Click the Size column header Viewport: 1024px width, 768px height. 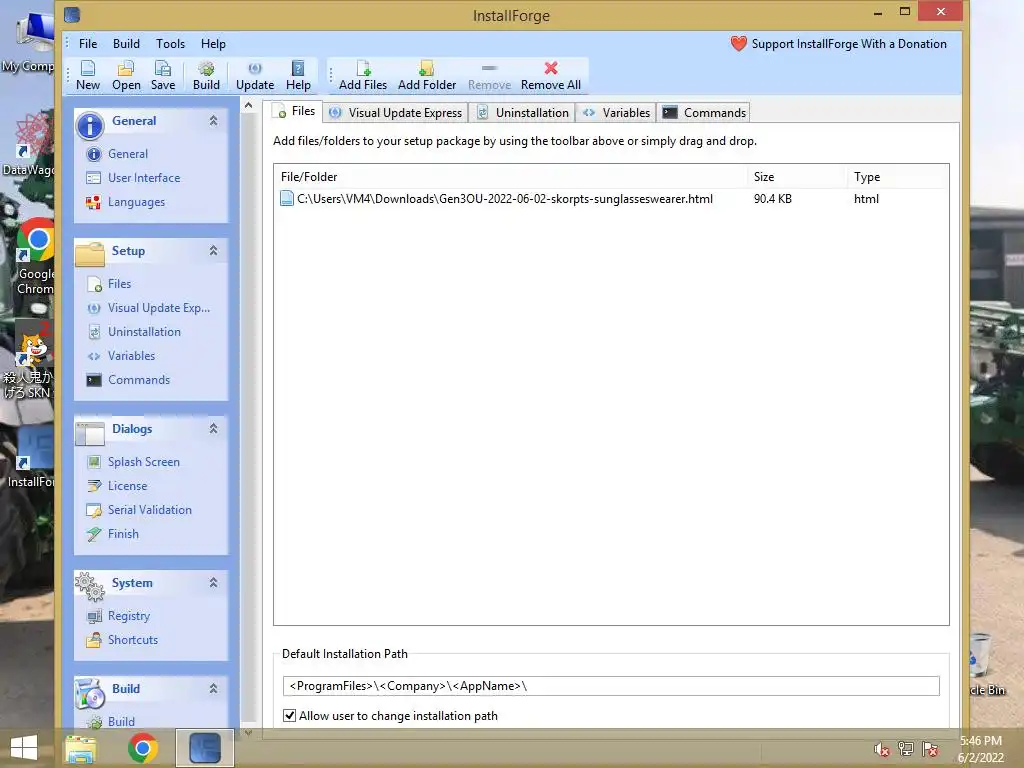click(x=797, y=177)
